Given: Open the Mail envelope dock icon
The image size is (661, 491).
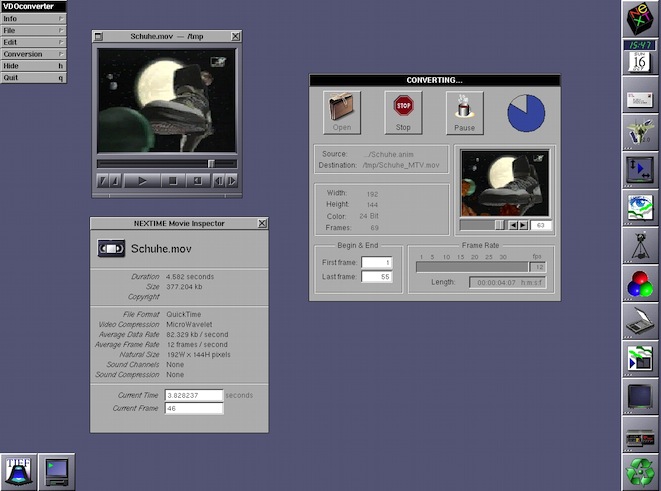Looking at the screenshot, I should click(640, 94).
